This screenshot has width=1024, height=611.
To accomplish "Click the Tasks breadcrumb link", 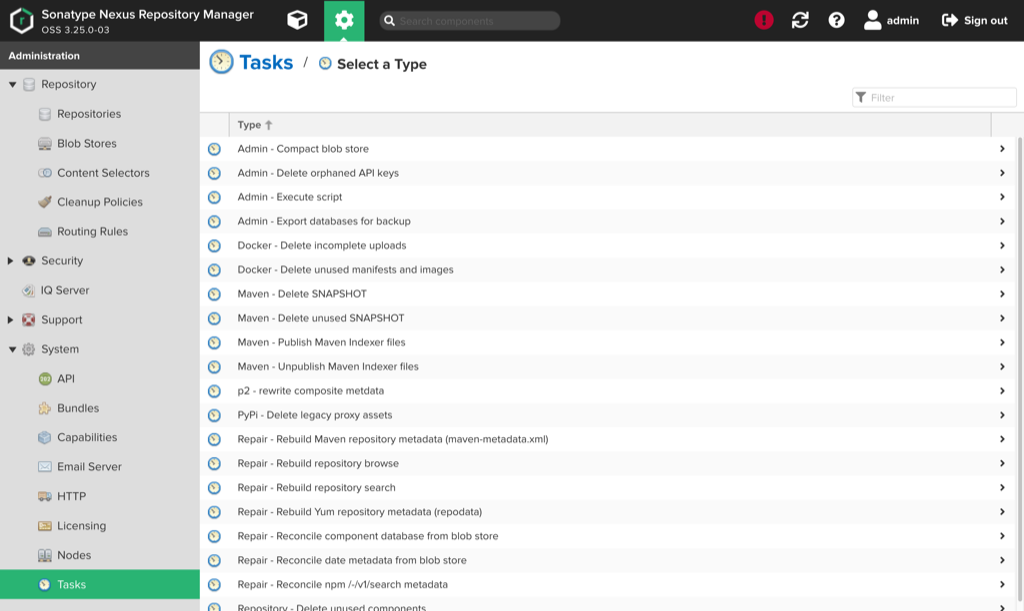I will 266,62.
